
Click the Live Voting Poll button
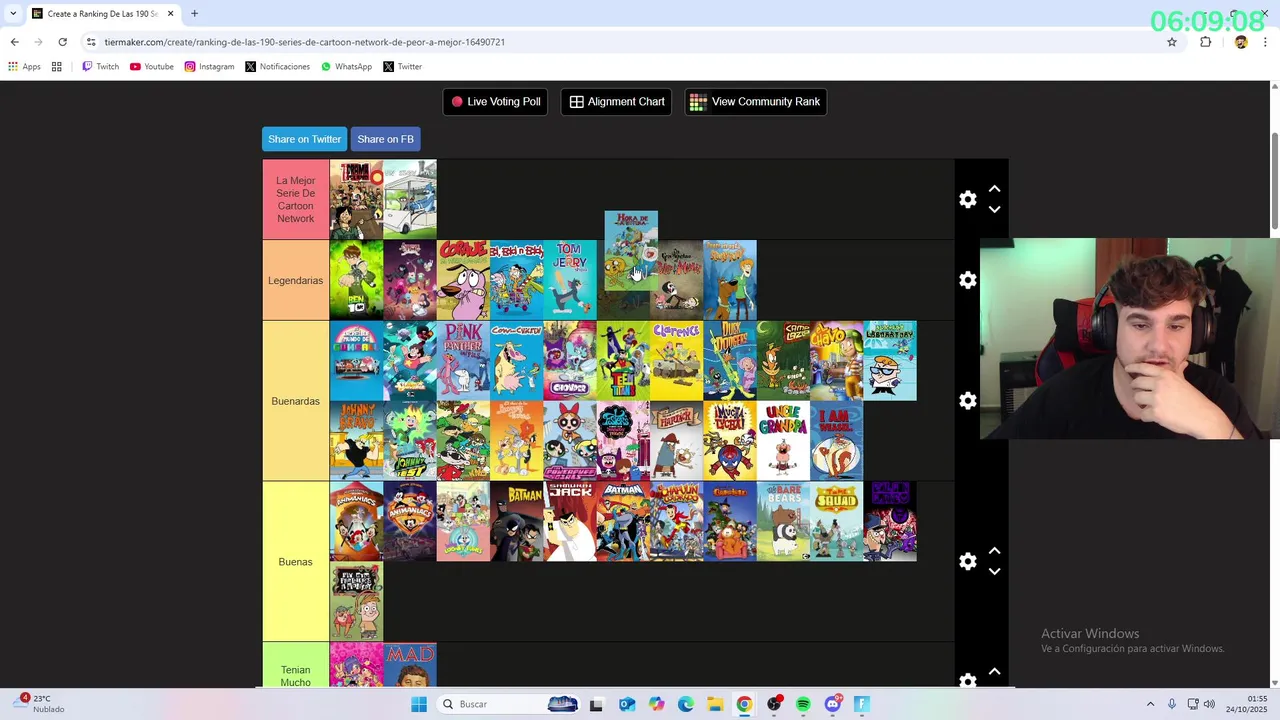[x=495, y=102]
